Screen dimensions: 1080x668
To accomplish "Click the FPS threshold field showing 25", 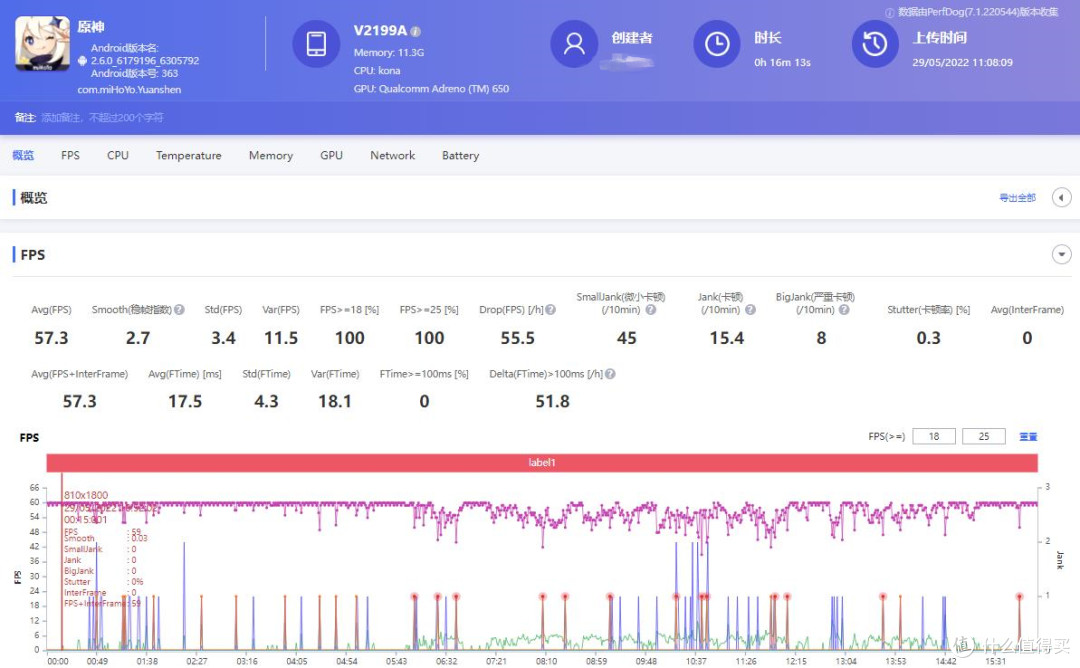I will point(984,437).
